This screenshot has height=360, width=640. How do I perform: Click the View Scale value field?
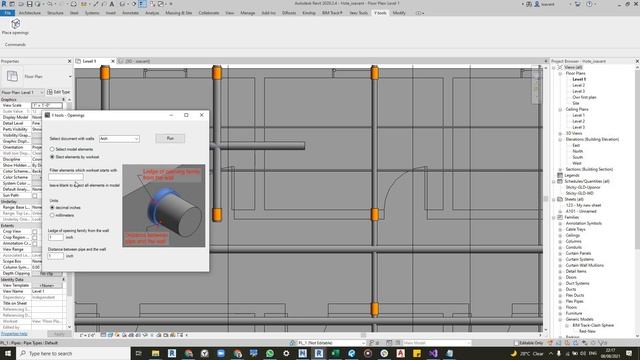tap(47, 105)
